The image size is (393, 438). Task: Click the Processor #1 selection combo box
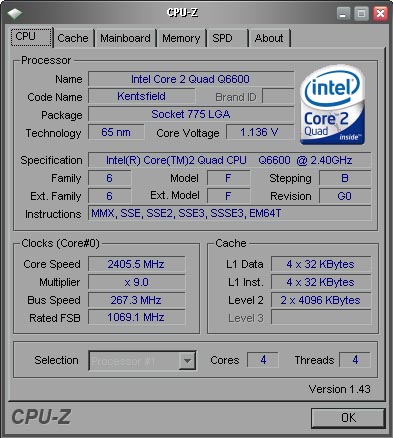[142, 360]
